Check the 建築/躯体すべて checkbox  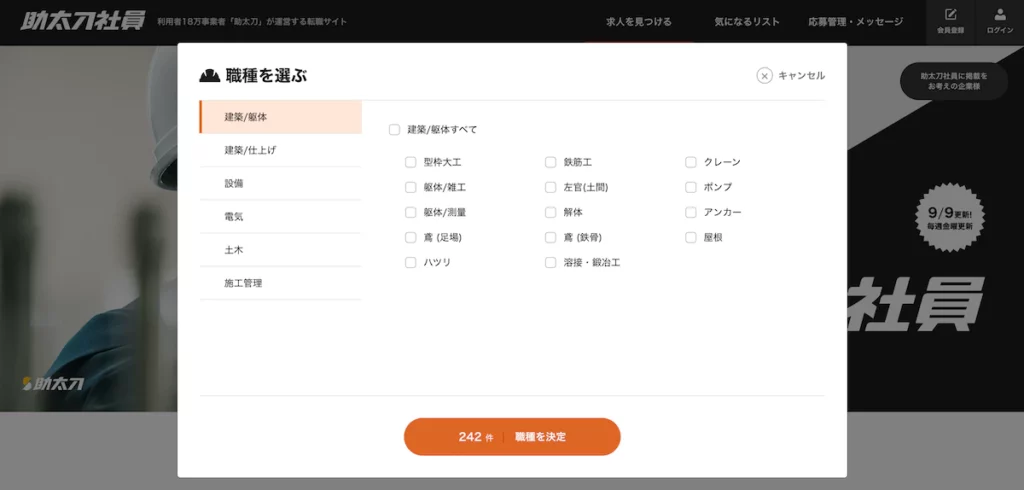tap(394, 129)
